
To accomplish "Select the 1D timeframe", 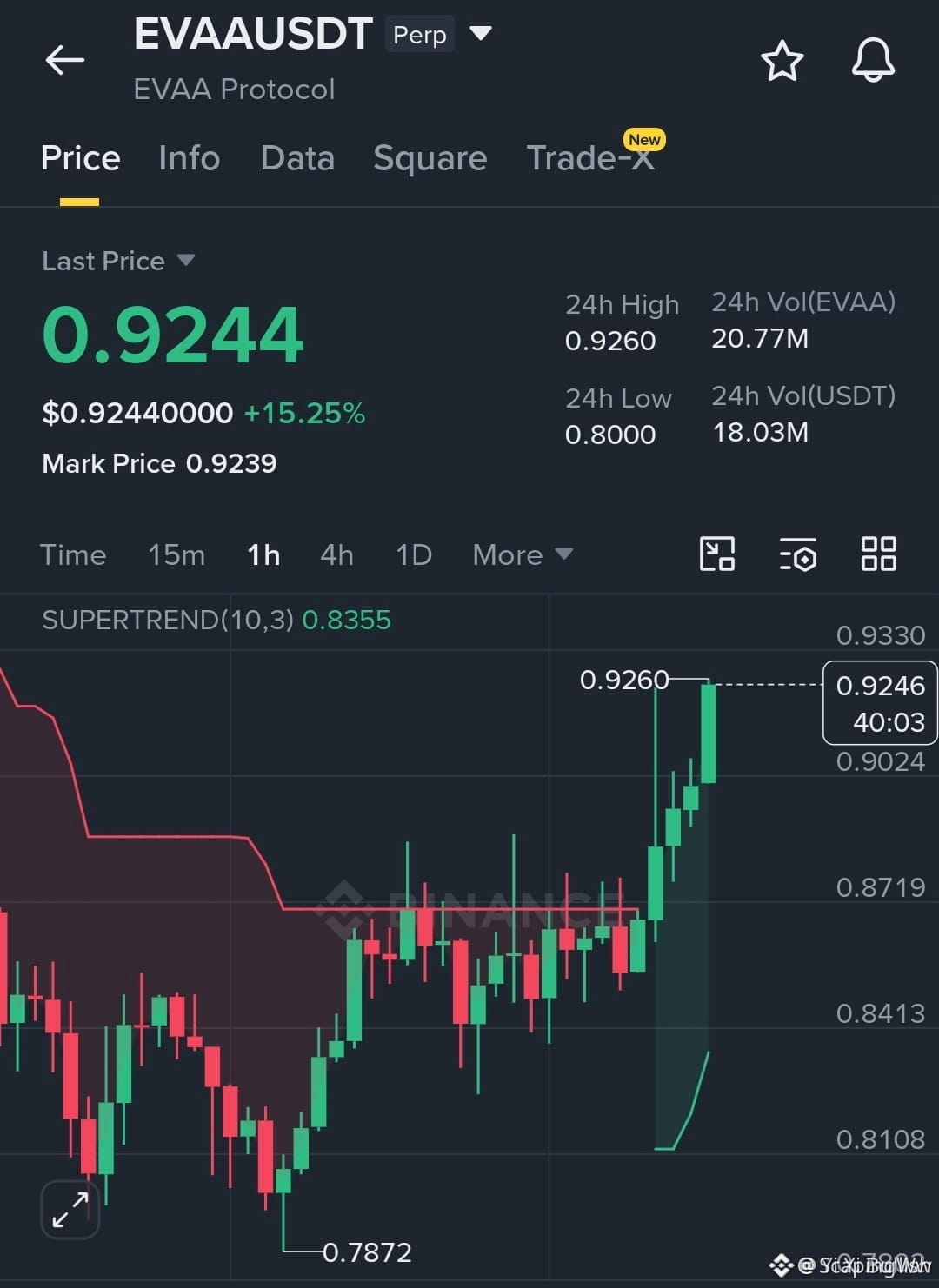I will 414,554.
